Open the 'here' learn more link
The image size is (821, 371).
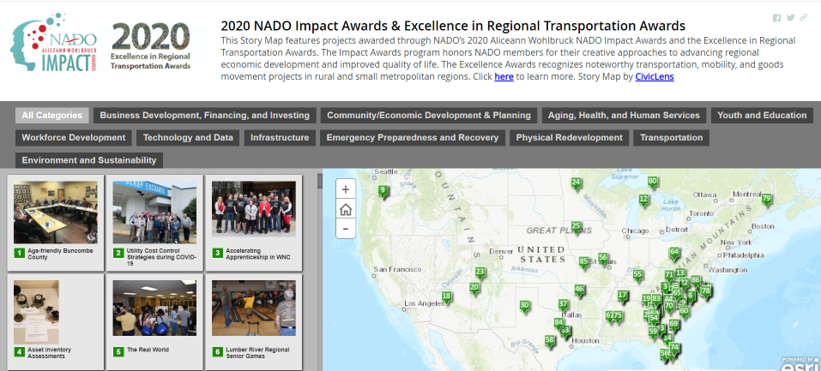504,77
